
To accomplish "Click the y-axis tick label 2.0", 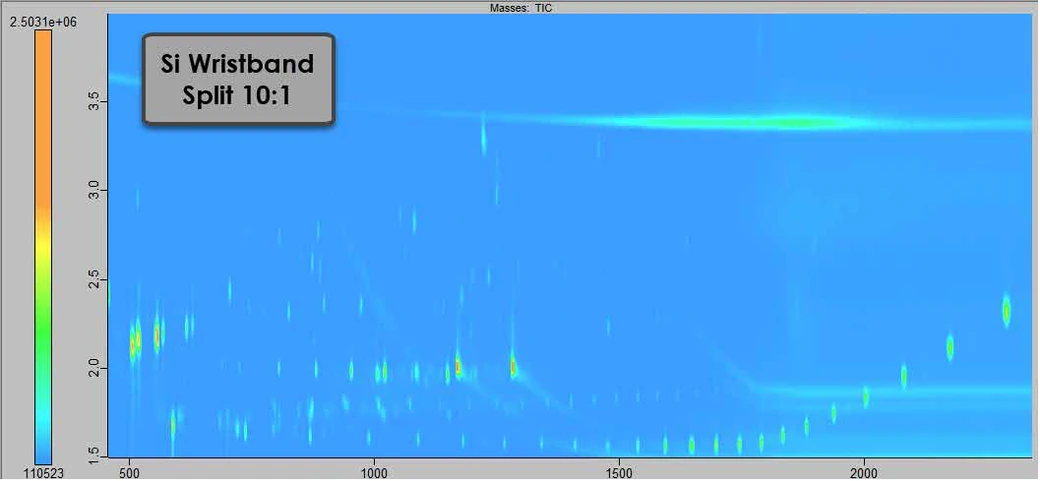I will click(94, 368).
